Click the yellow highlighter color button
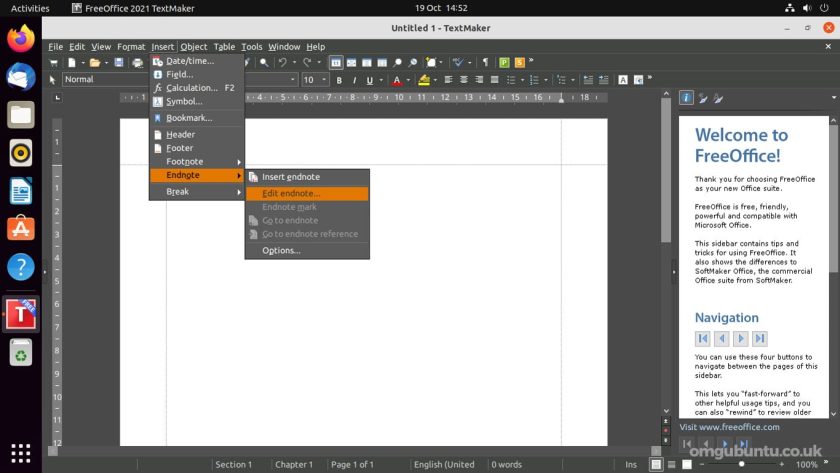 424,80
